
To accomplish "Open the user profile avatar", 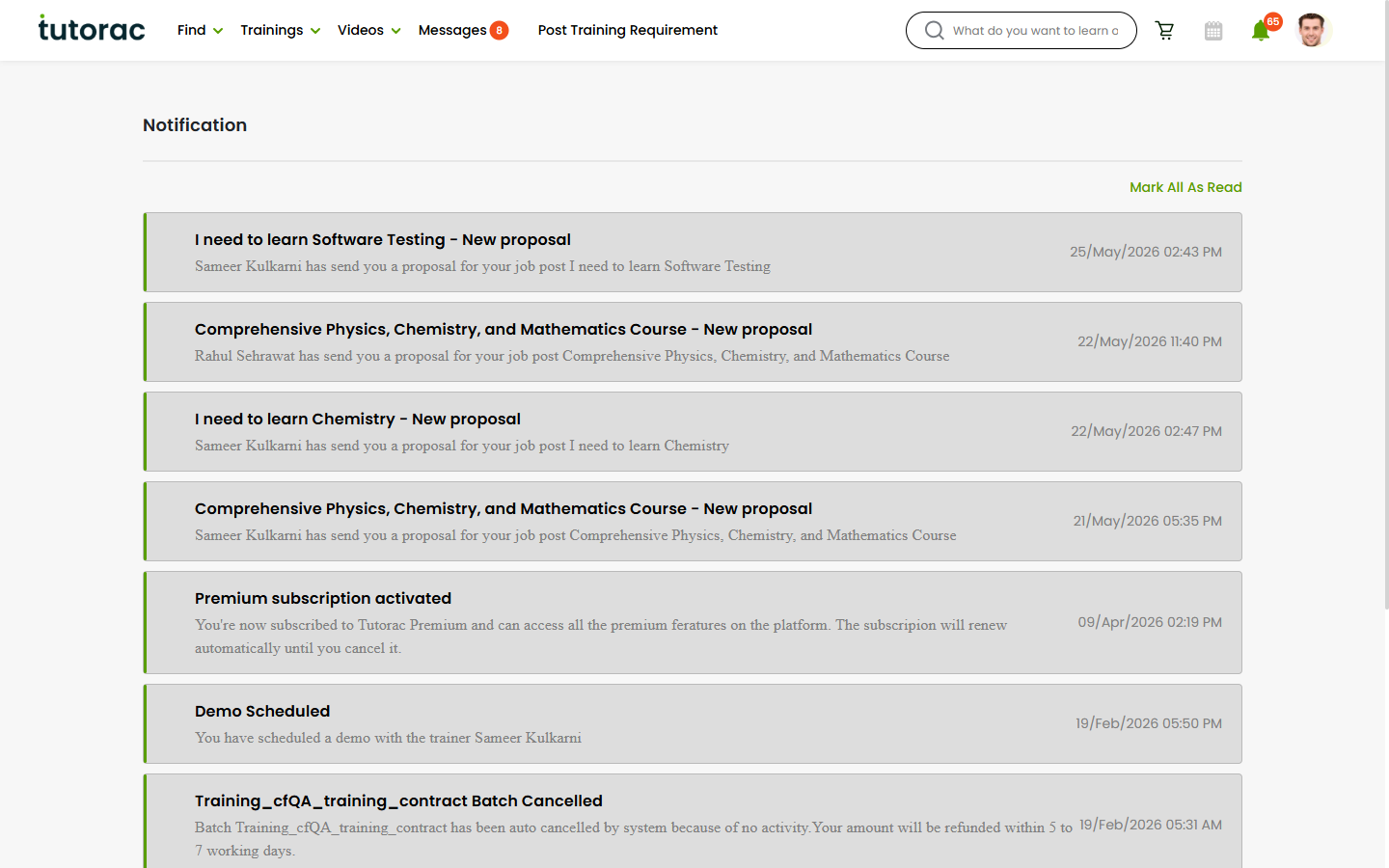I will click(1312, 30).
